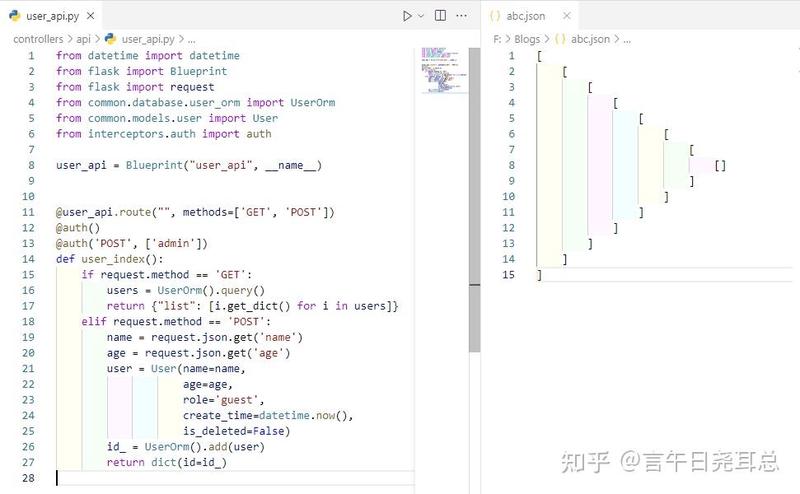Screen dimensions: 800x494
Task: Click the closing bracket on JSON line 15
Action: [539, 275]
